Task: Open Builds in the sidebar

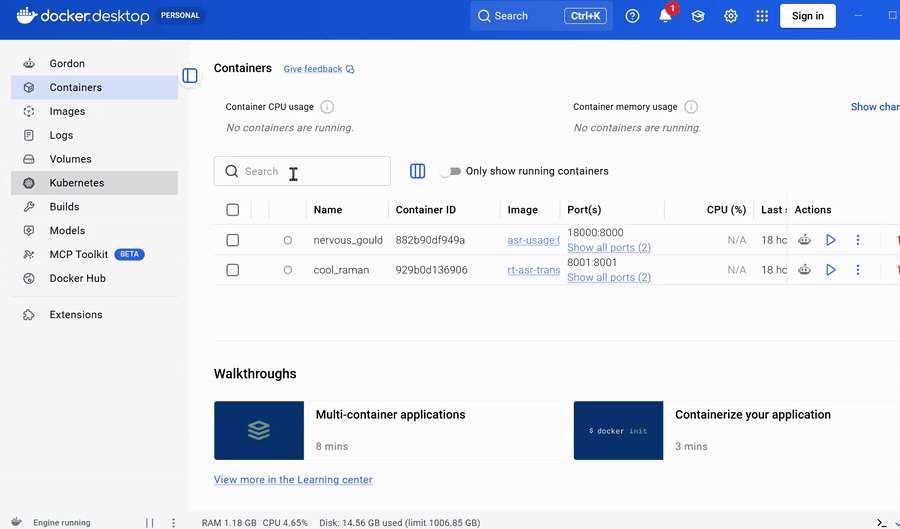Action: click(x=94, y=207)
